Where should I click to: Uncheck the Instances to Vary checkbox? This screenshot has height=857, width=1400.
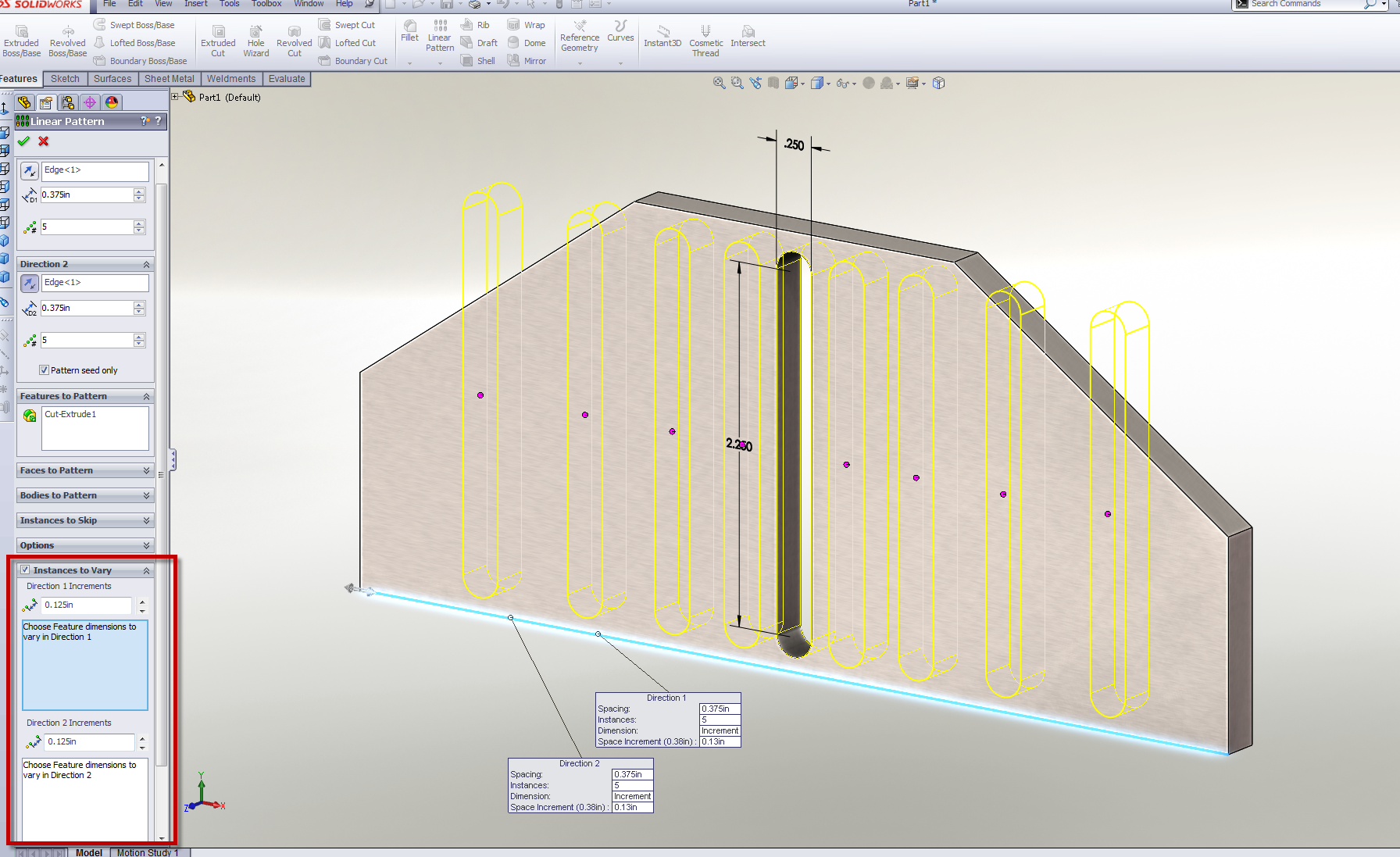pos(25,570)
